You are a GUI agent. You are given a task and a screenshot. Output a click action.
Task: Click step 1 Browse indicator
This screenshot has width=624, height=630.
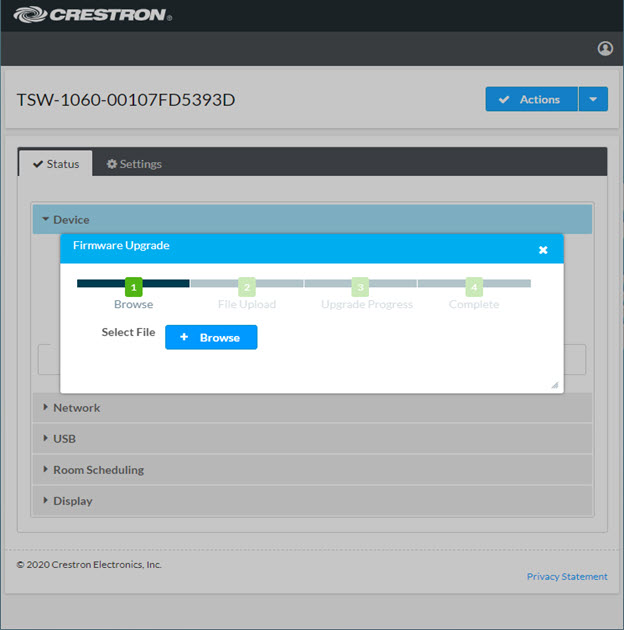[x=134, y=287]
